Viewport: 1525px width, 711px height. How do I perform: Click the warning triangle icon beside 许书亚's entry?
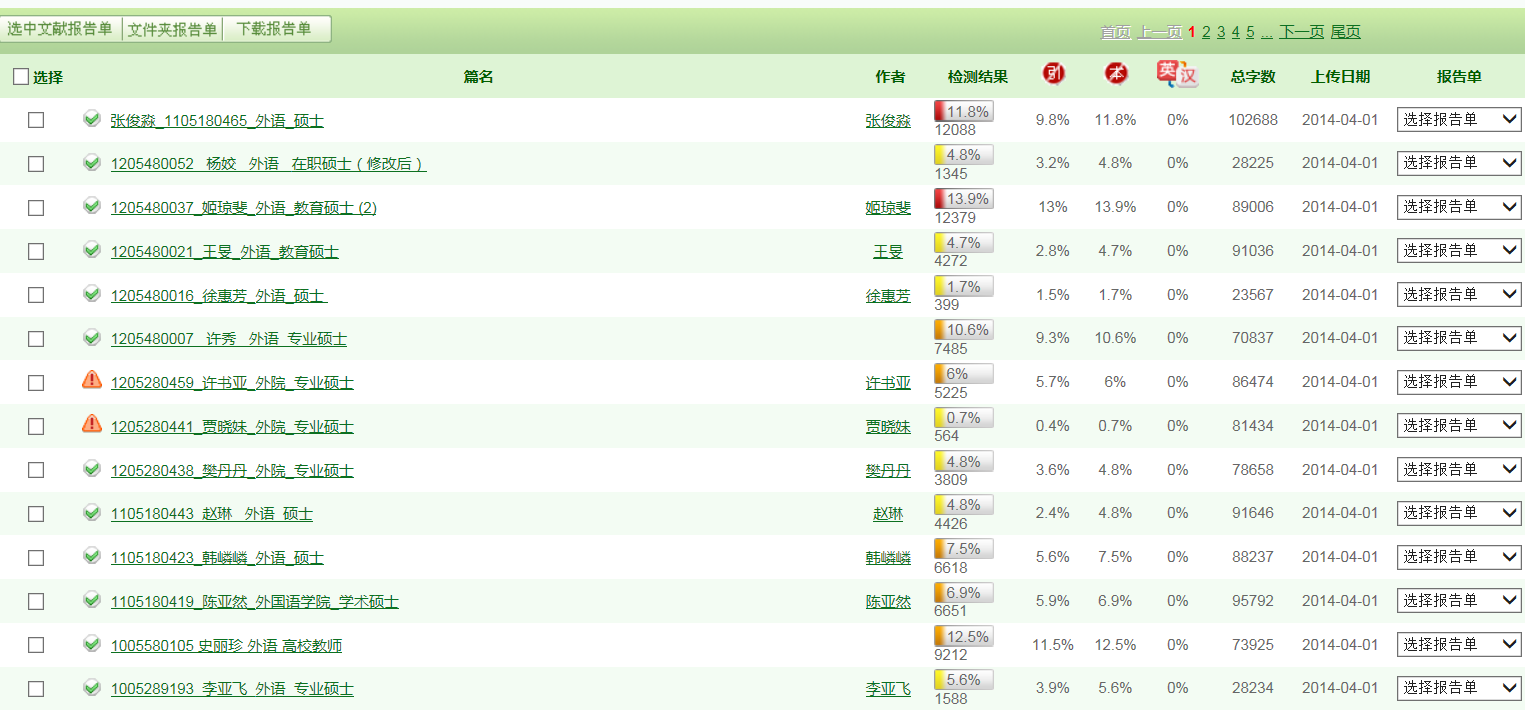pos(92,380)
